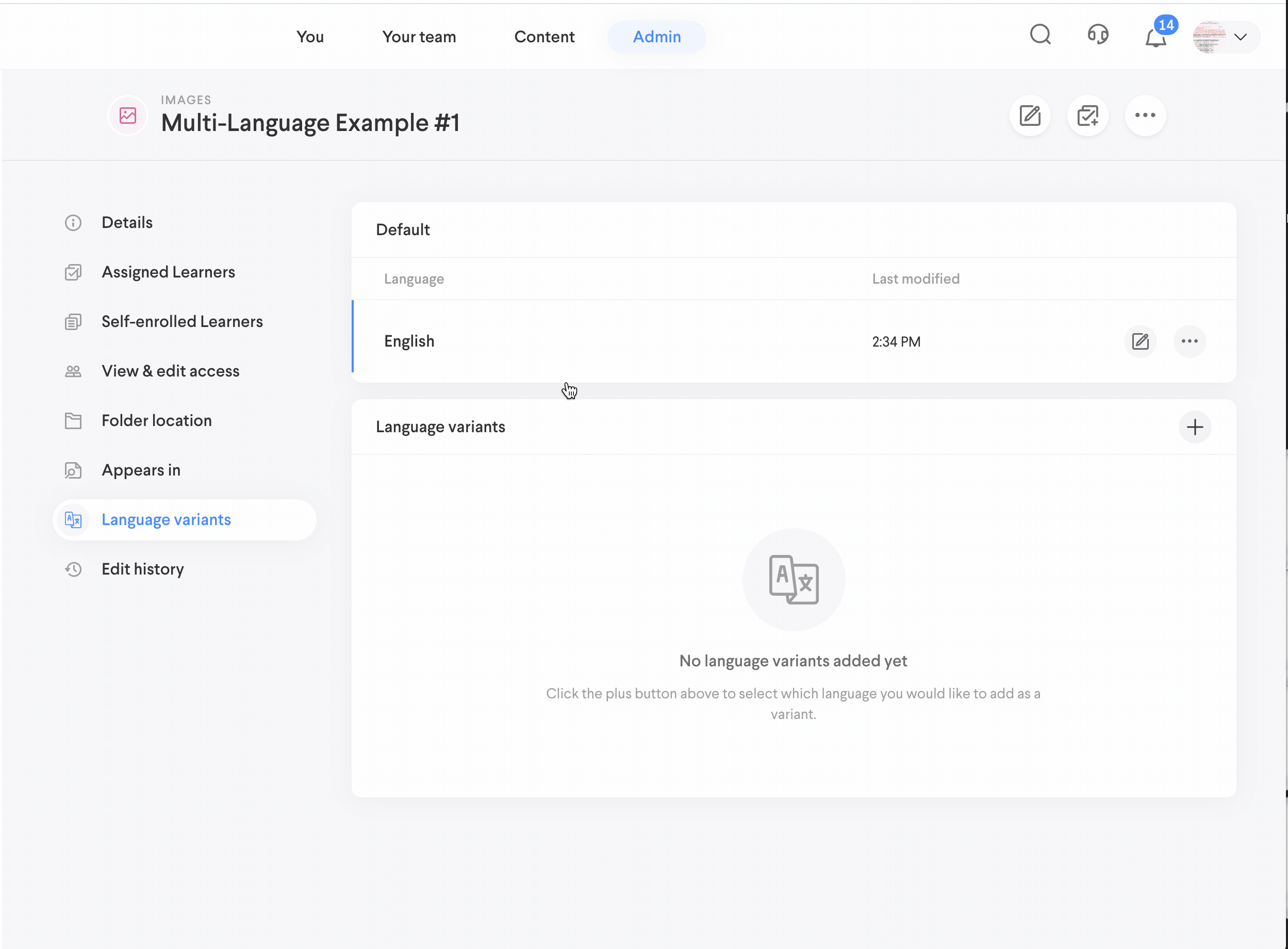
Task: Click the edit pencil icon in header
Action: (x=1030, y=116)
